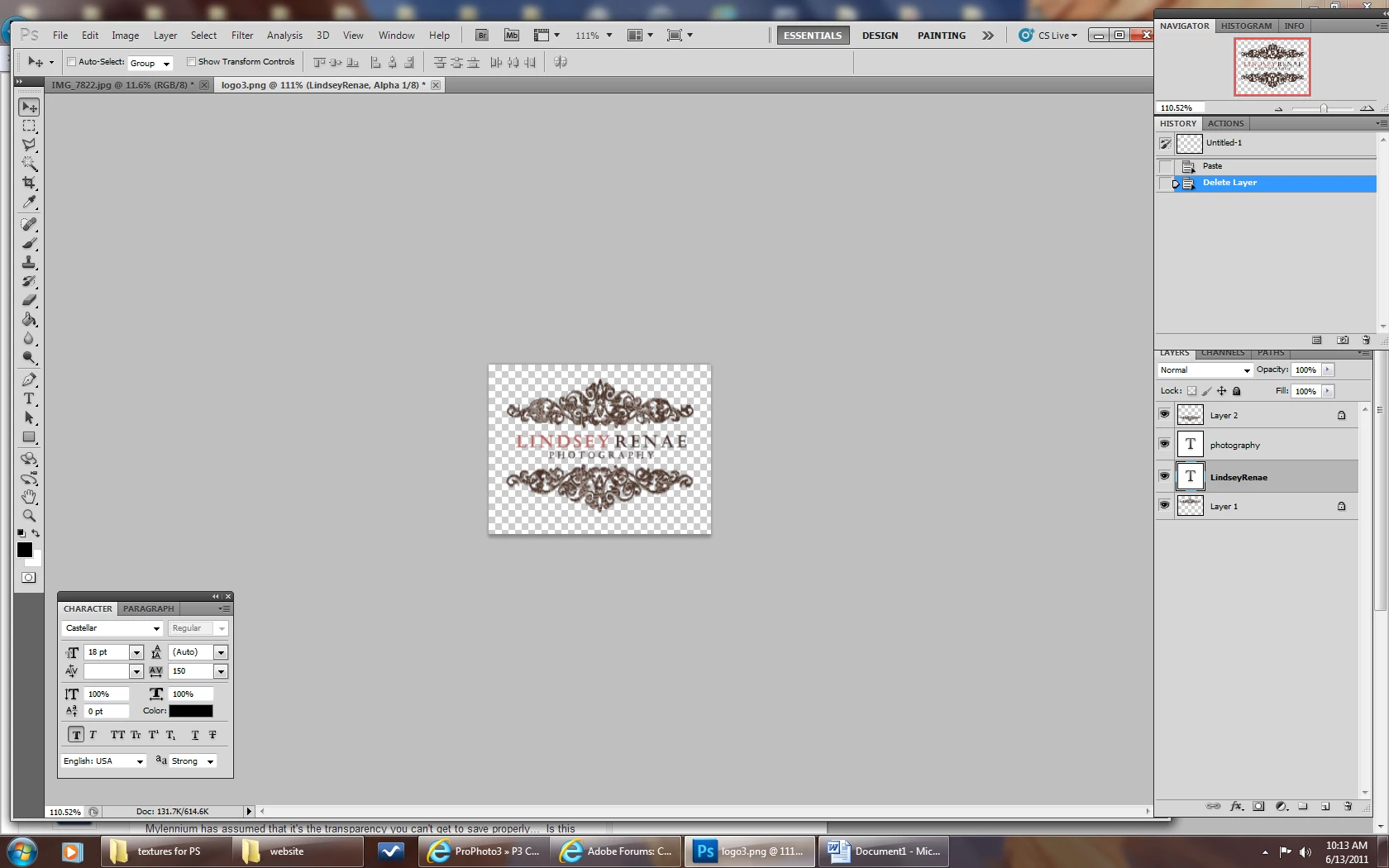Image resolution: width=1389 pixels, height=868 pixels.
Task: Select the Pen tool
Action: pyautogui.click(x=29, y=379)
